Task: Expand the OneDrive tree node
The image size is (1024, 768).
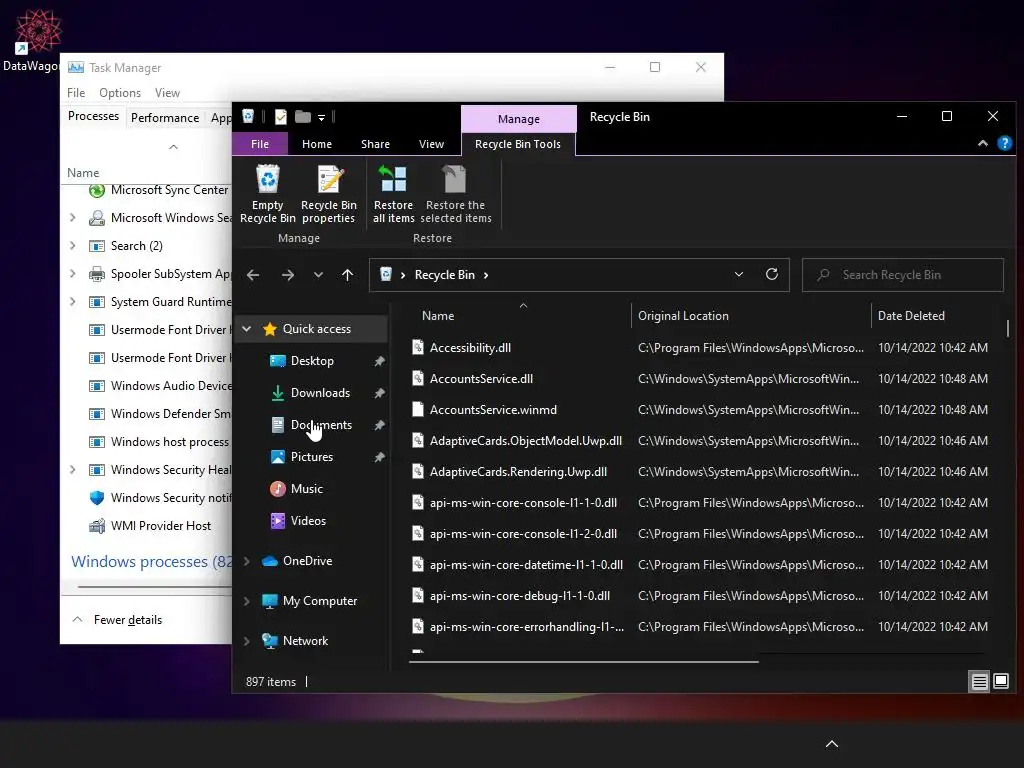Action: pos(247,561)
